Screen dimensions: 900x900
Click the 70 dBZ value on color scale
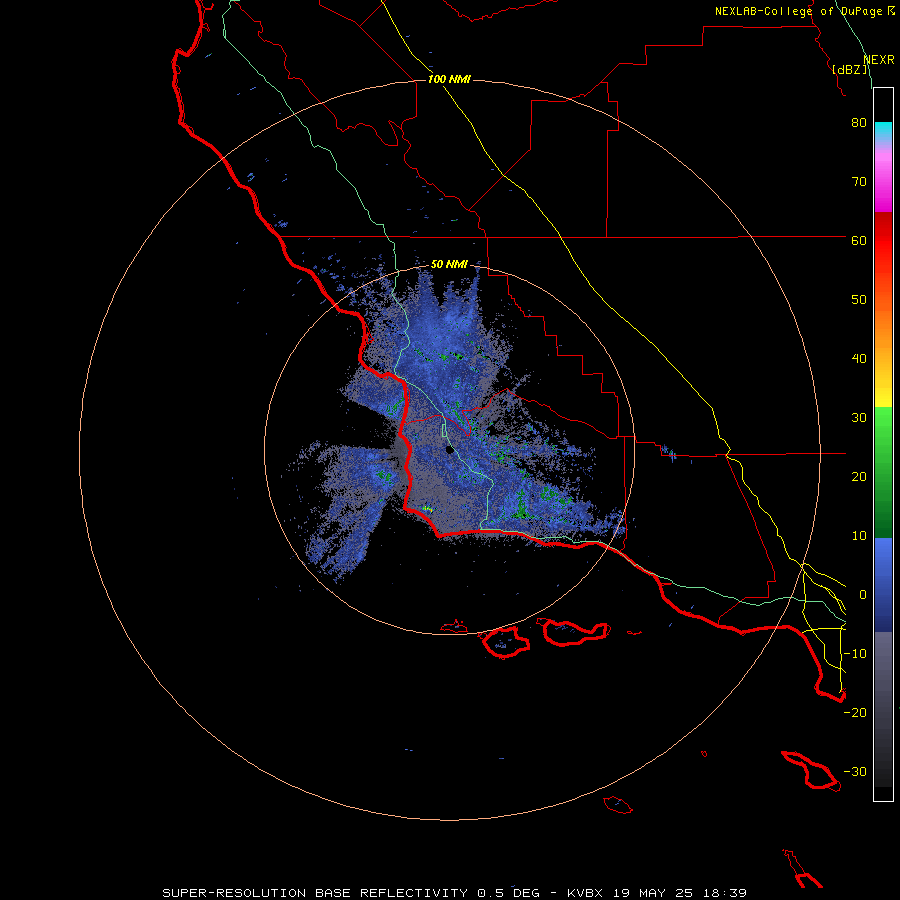click(859, 181)
